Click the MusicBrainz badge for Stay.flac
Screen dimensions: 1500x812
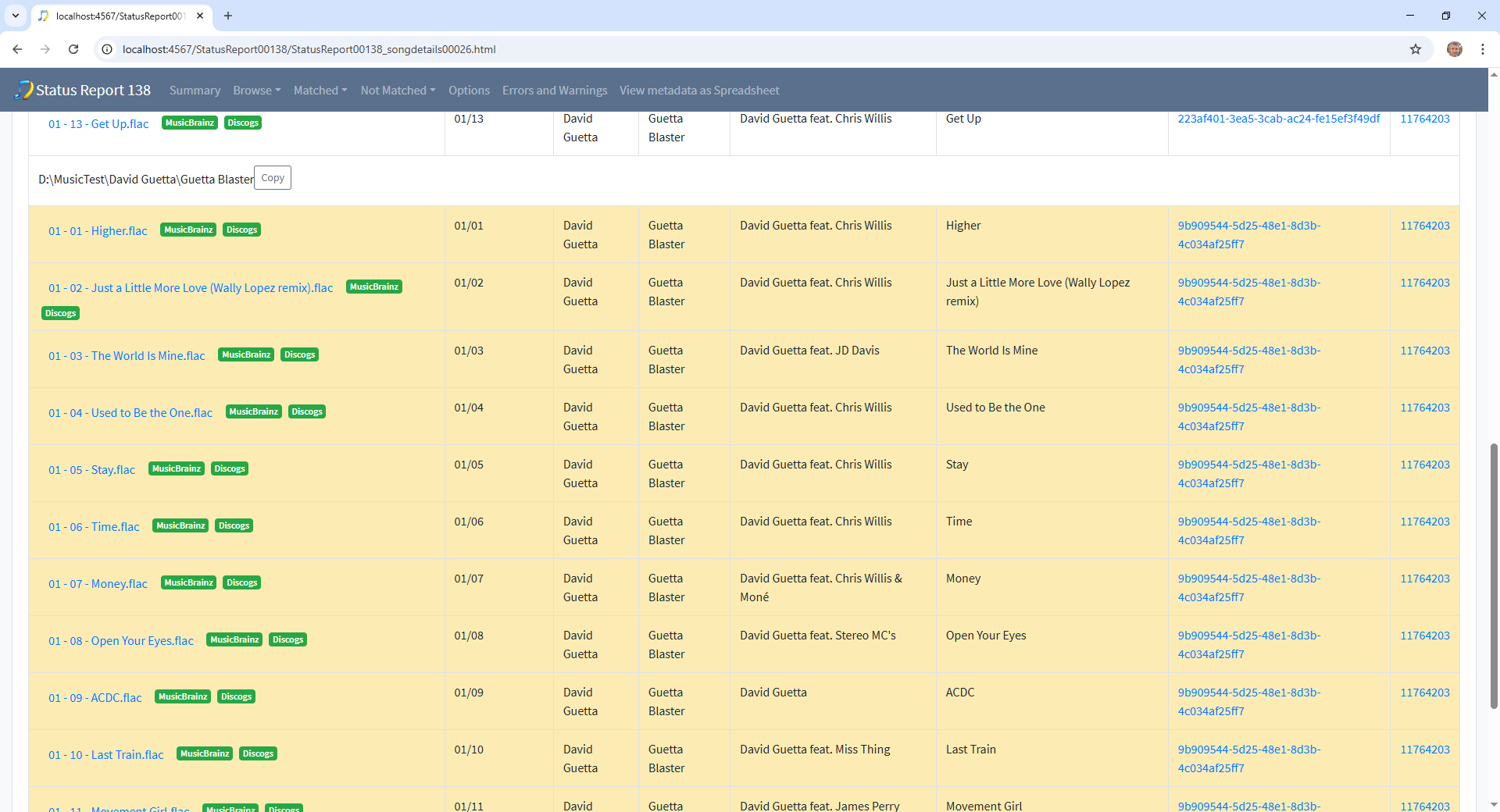tap(177, 468)
